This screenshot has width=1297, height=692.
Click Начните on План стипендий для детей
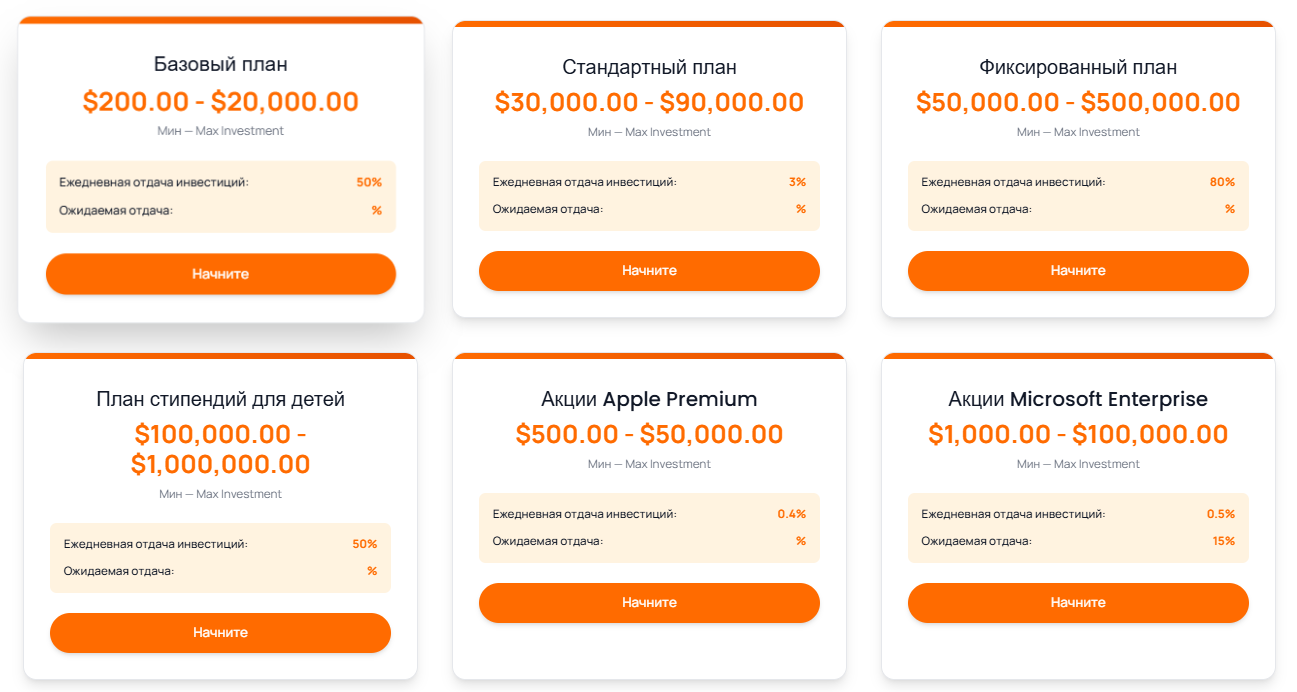(220, 633)
